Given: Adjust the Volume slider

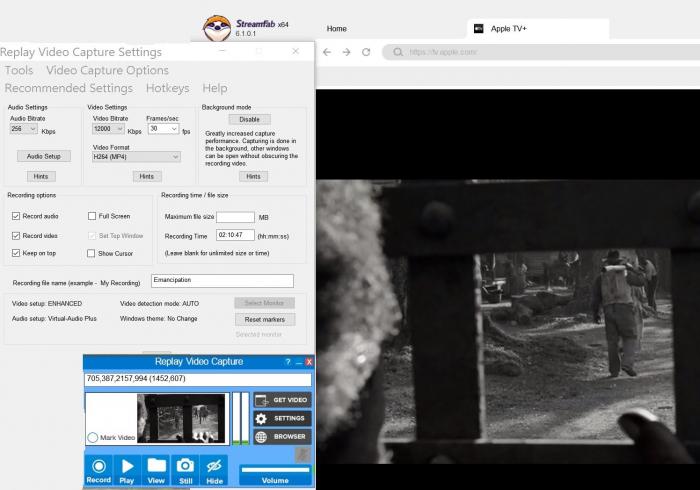Looking at the screenshot, I should coord(275,470).
